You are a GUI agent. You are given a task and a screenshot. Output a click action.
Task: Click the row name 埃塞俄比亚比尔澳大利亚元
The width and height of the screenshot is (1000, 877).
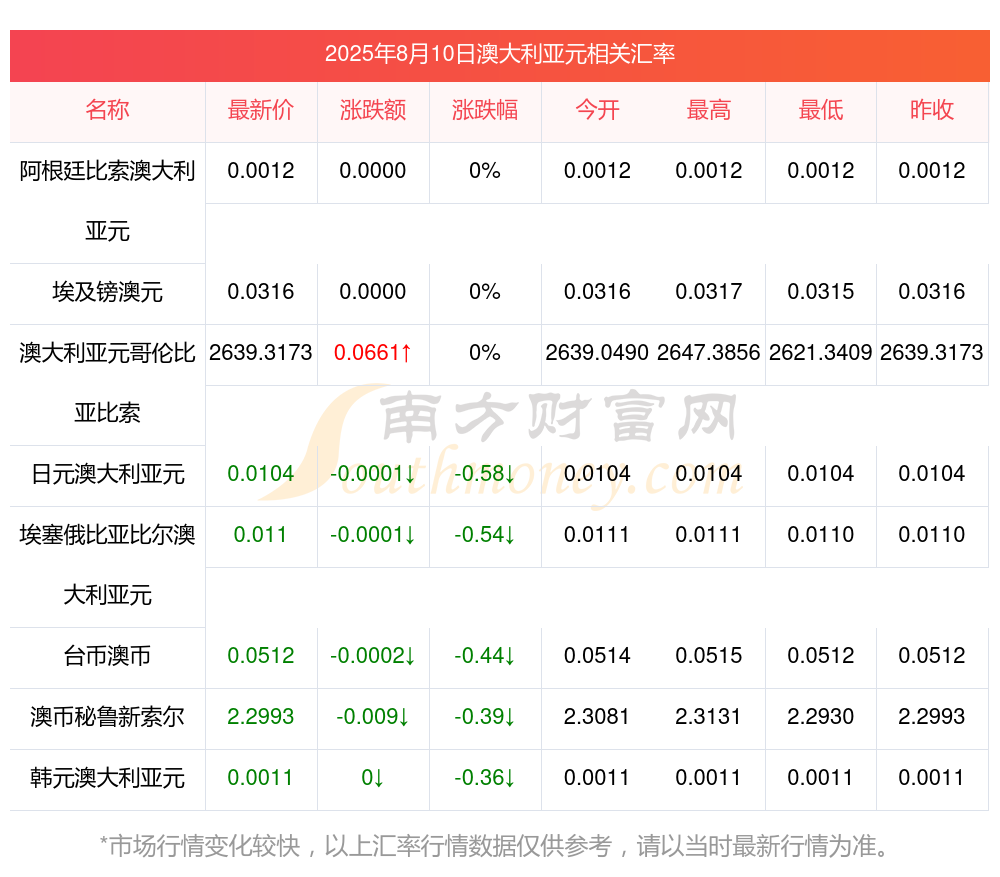click(107, 565)
